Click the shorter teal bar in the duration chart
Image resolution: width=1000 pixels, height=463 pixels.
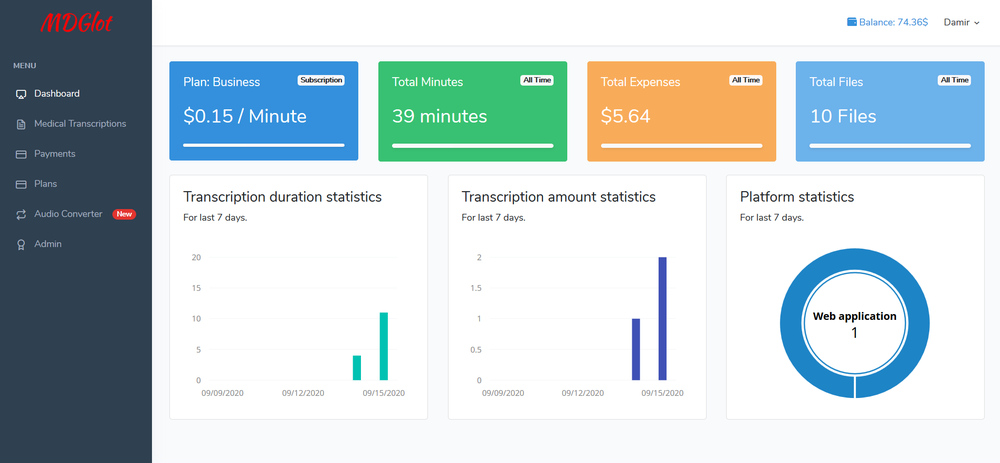[357, 368]
